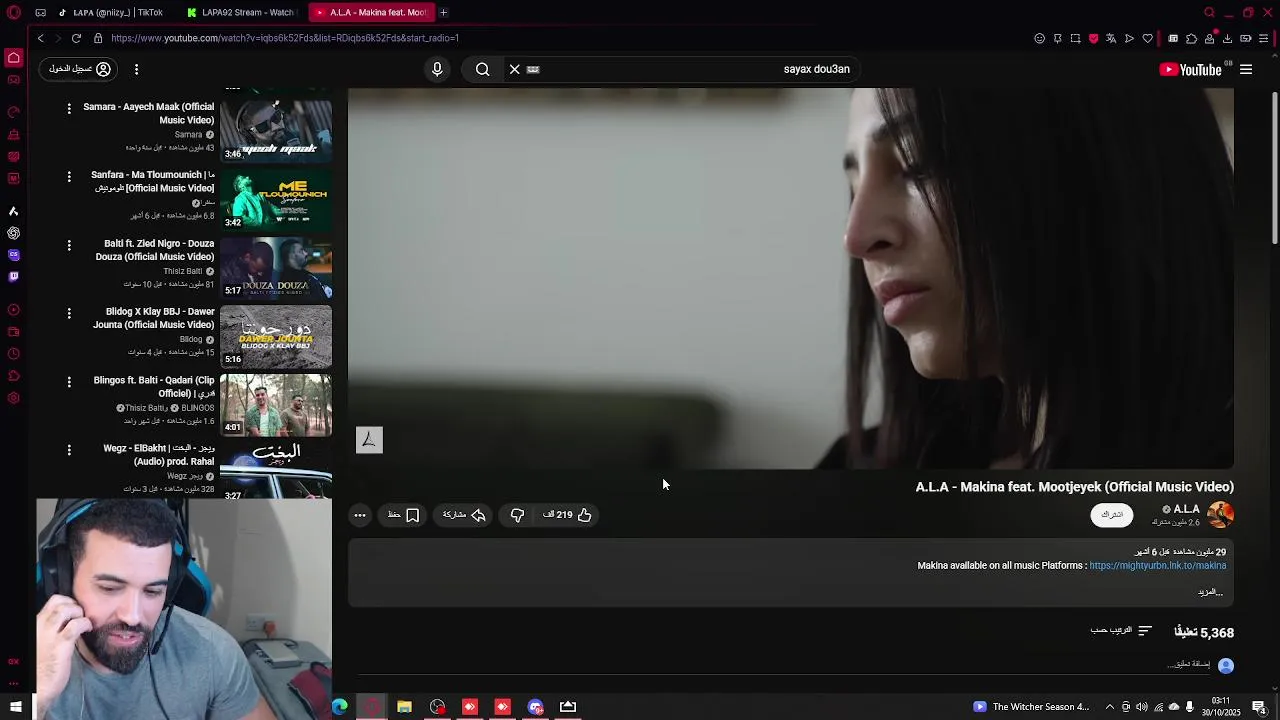Show hidden system tray icons
The width and height of the screenshot is (1280, 720).
(1109, 707)
